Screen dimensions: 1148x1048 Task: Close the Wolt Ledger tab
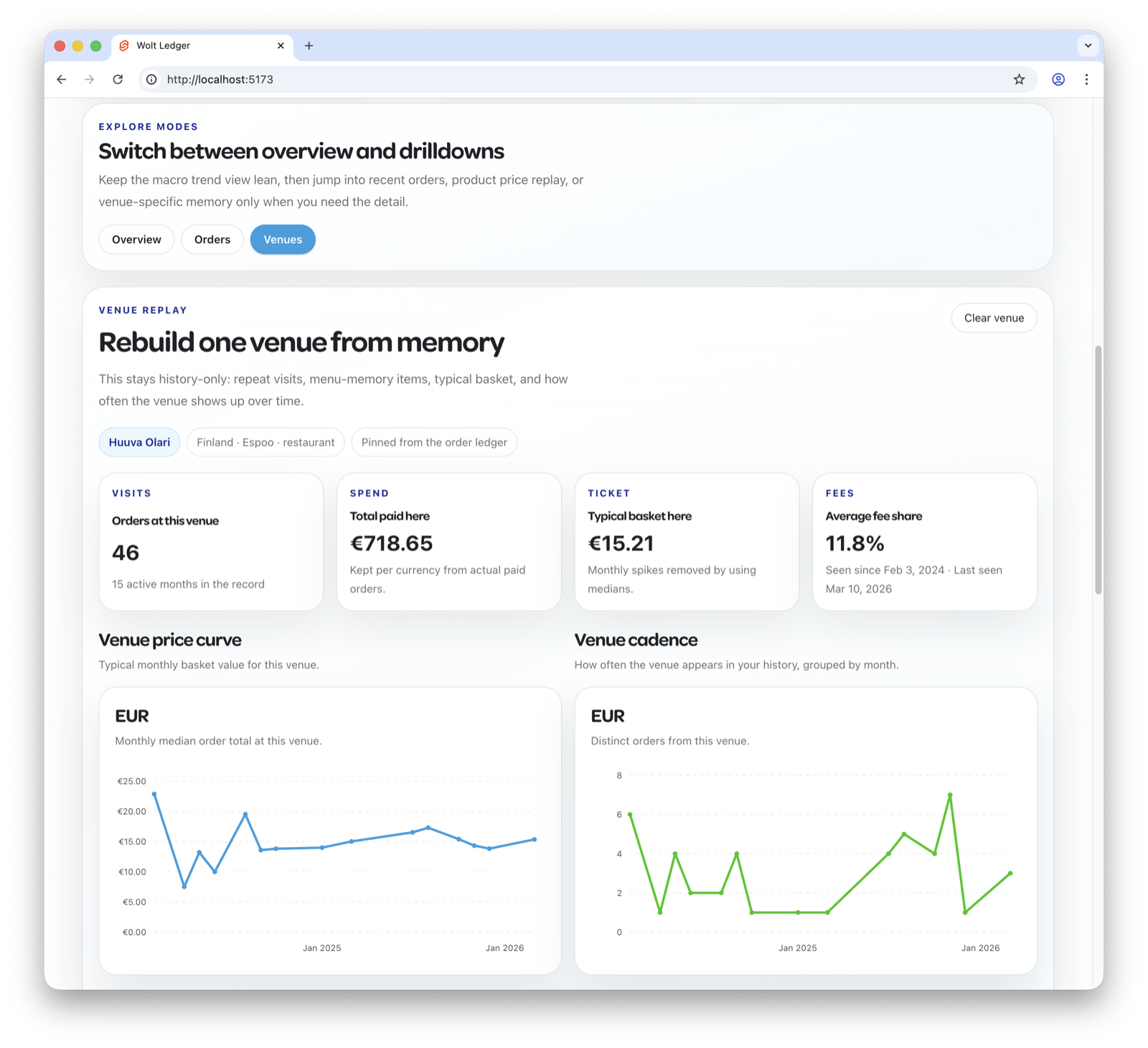[x=281, y=46]
